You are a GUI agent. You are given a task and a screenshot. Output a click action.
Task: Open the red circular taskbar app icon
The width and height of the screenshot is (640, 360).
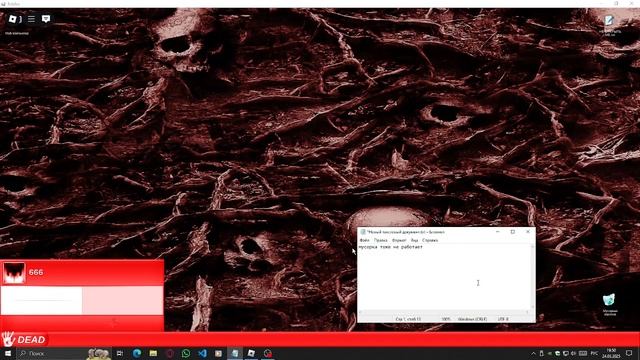pos(268,353)
